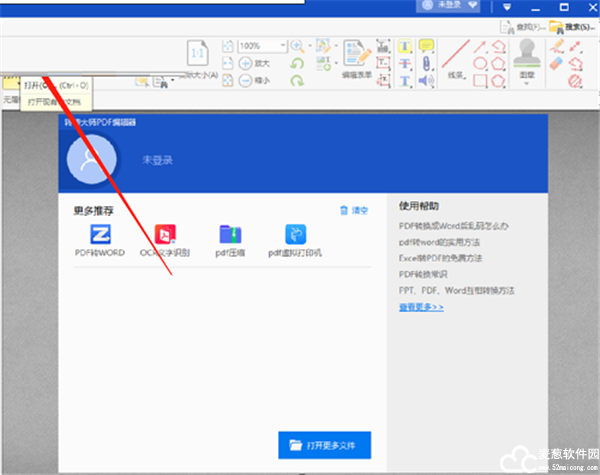Maximize the PDF editor window

(x=564, y=7)
